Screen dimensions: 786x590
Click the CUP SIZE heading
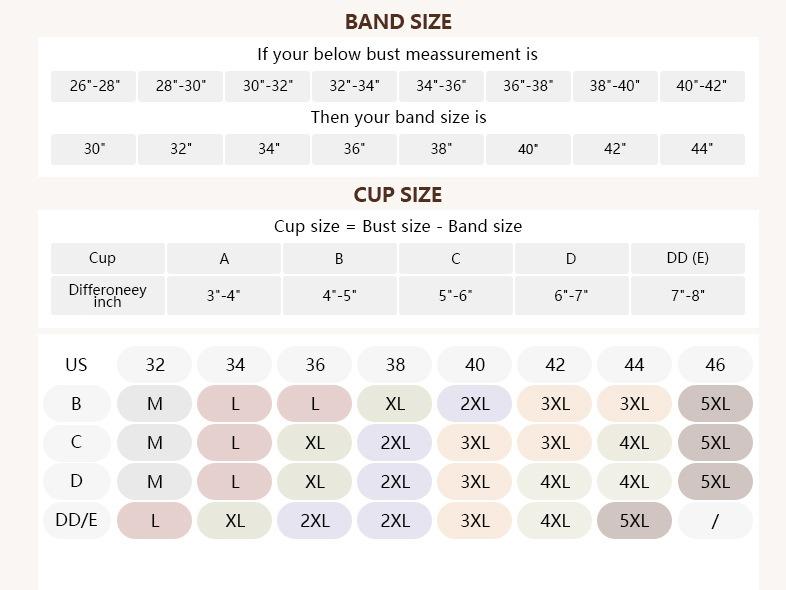point(397,195)
